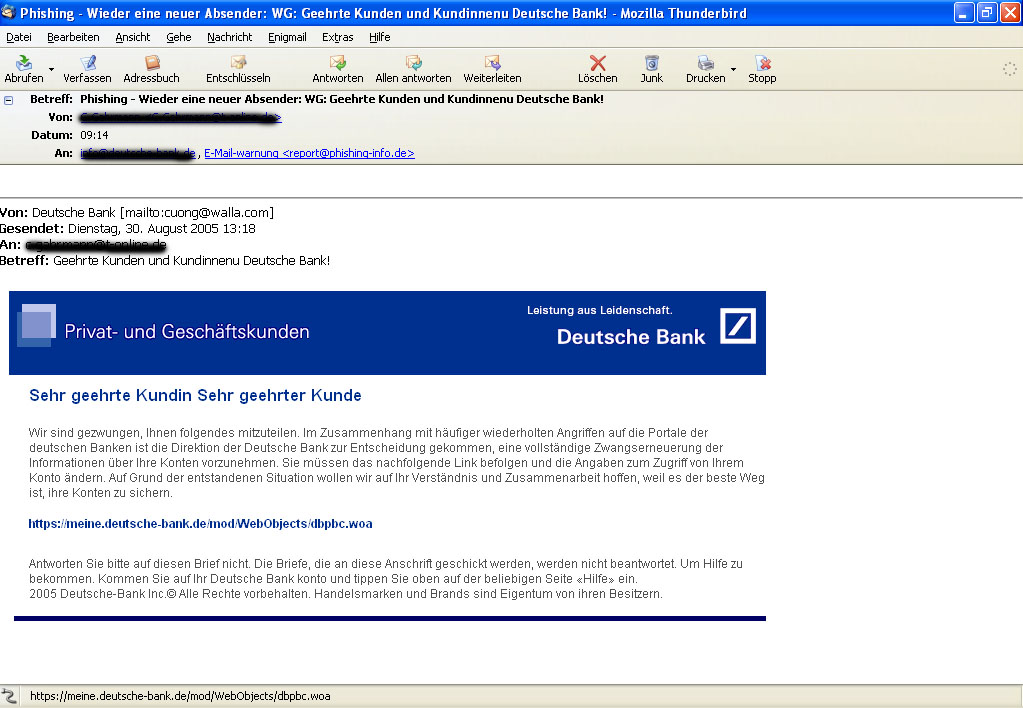Restore down the Thunderbird window
The width and height of the screenshot is (1023, 708).
pos(987,12)
